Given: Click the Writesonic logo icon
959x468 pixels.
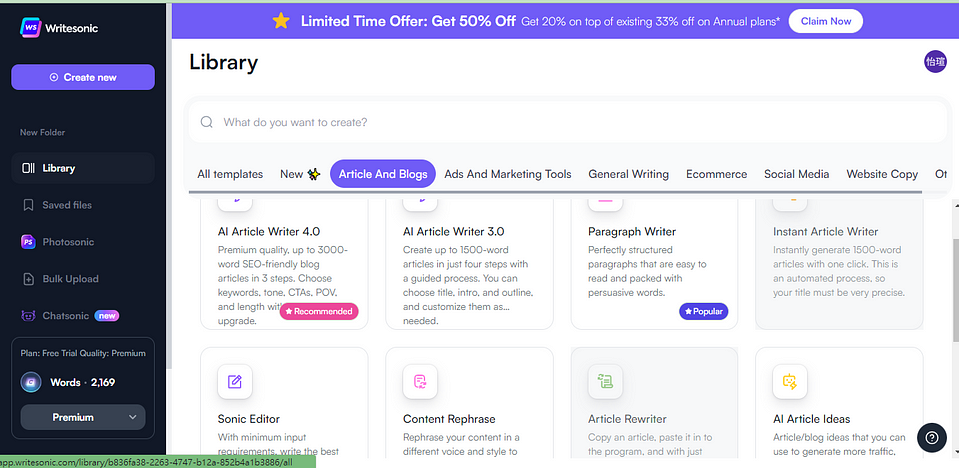Looking at the screenshot, I should coord(29,27).
